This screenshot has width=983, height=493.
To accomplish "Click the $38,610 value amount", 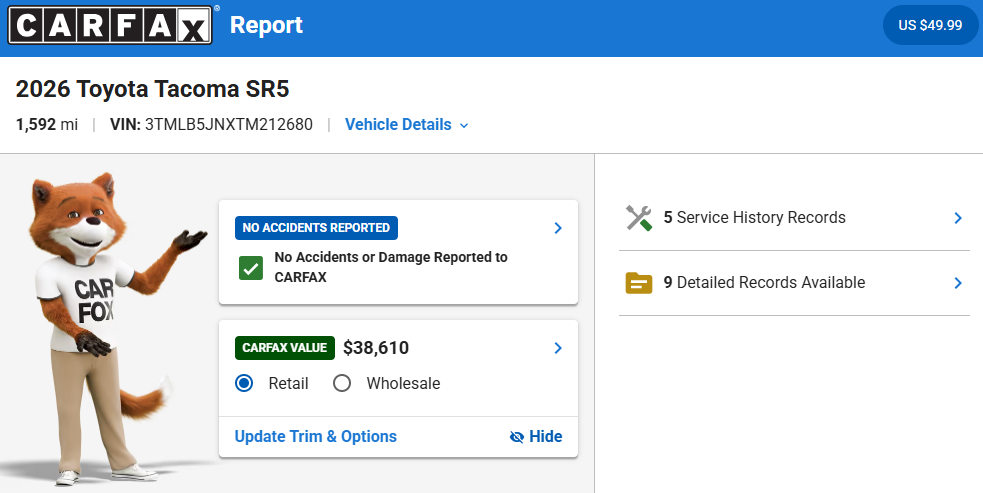I will [376, 348].
